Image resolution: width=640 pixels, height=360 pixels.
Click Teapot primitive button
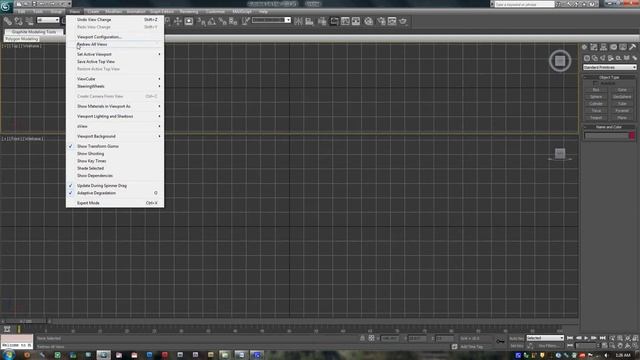596,118
